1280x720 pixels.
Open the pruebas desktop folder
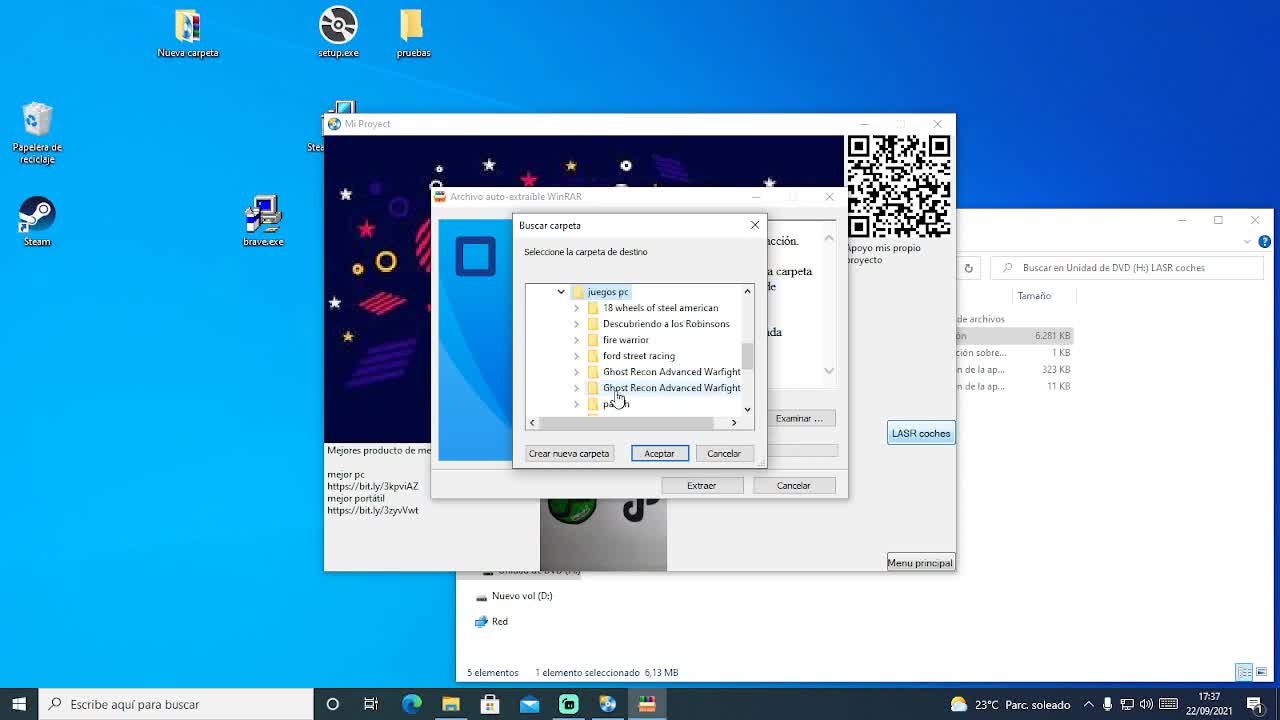413,33
